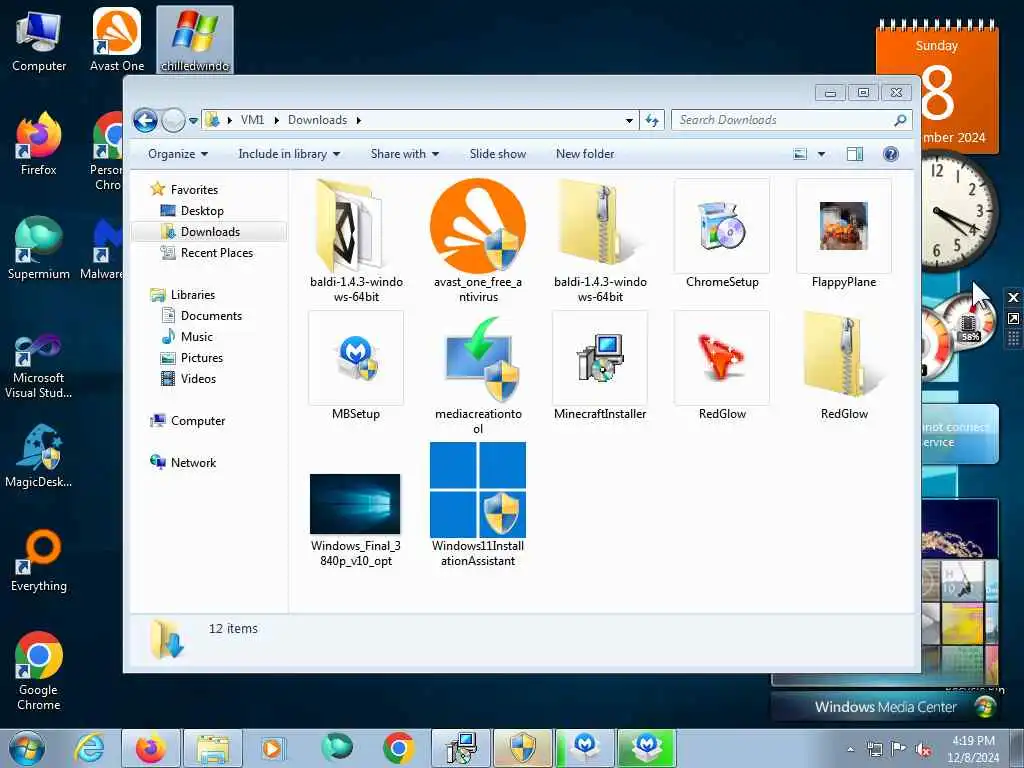1024x768 pixels.
Task: Select the Google Chrome desktop shortcut
Action: [39, 671]
